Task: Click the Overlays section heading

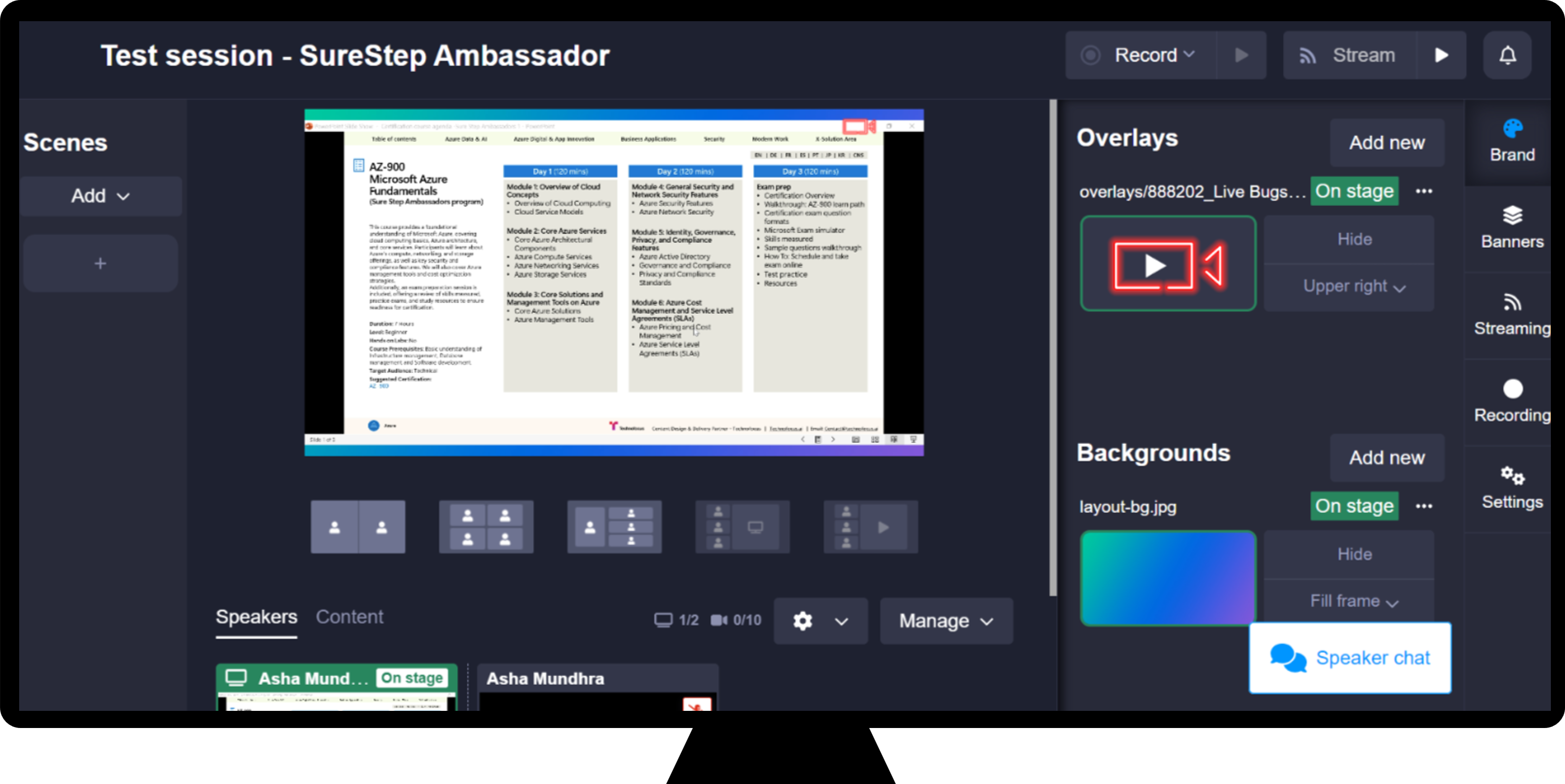Action: 1127,138
